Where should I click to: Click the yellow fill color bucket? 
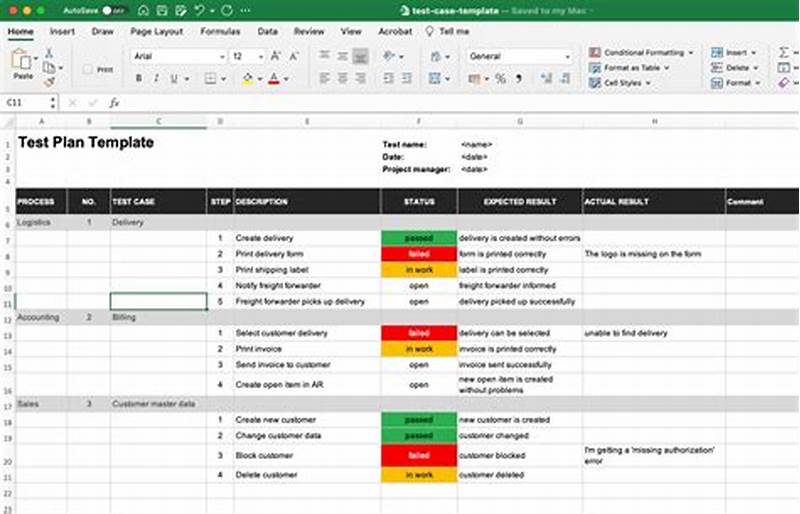(247, 78)
